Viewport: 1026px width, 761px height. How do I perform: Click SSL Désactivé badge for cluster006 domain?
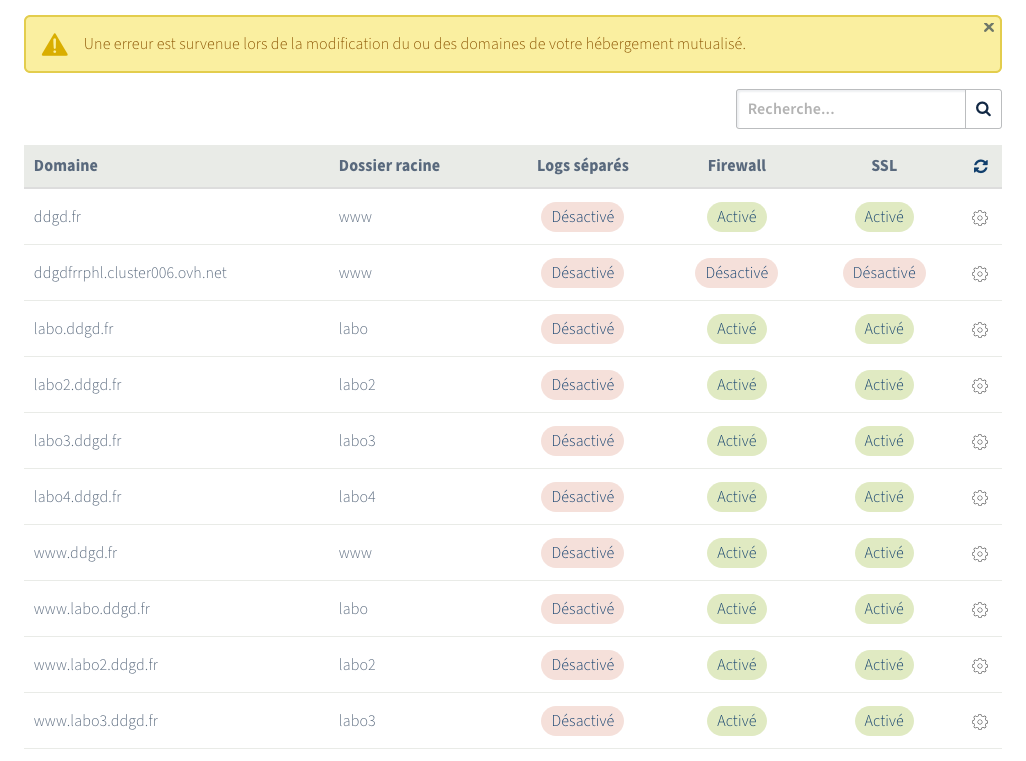[884, 273]
